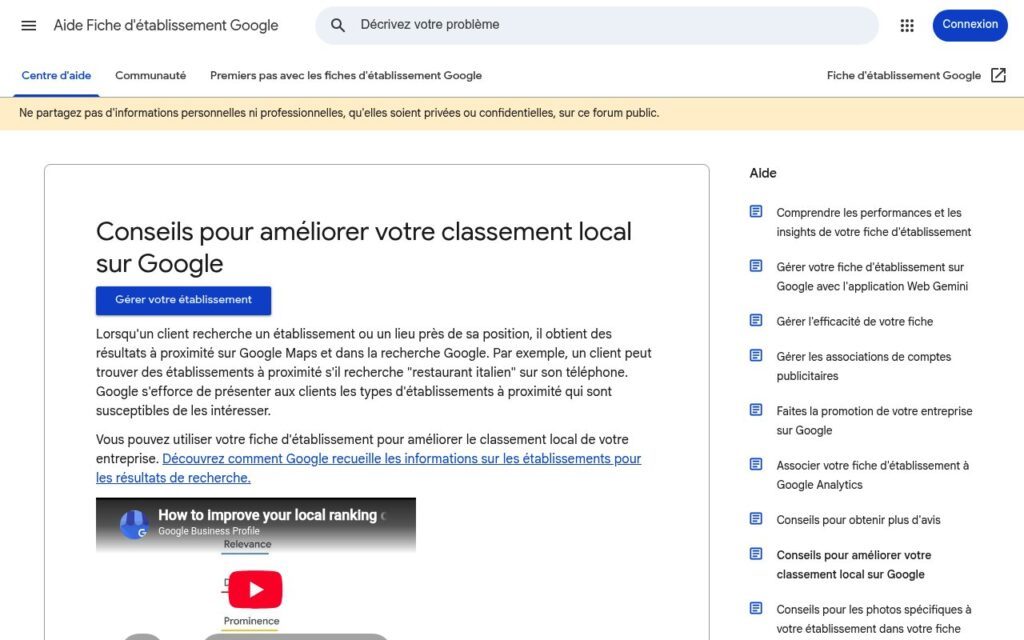
Task: Click article icon for Faites la promotion
Action: (x=756, y=409)
